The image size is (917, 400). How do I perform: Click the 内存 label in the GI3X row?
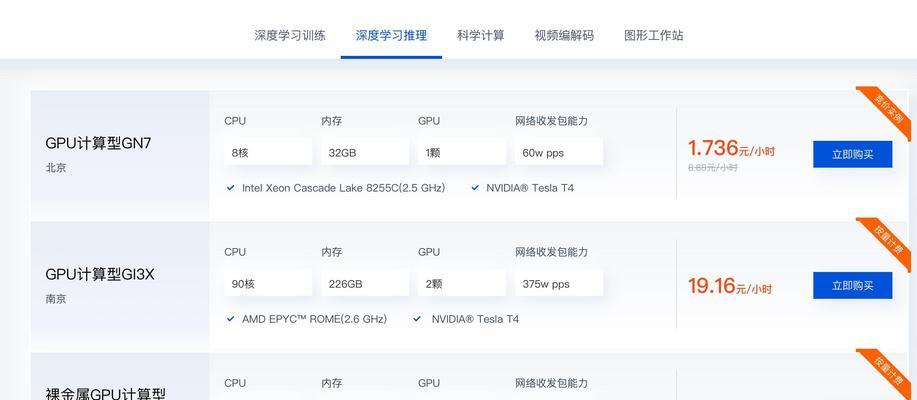[x=332, y=252]
